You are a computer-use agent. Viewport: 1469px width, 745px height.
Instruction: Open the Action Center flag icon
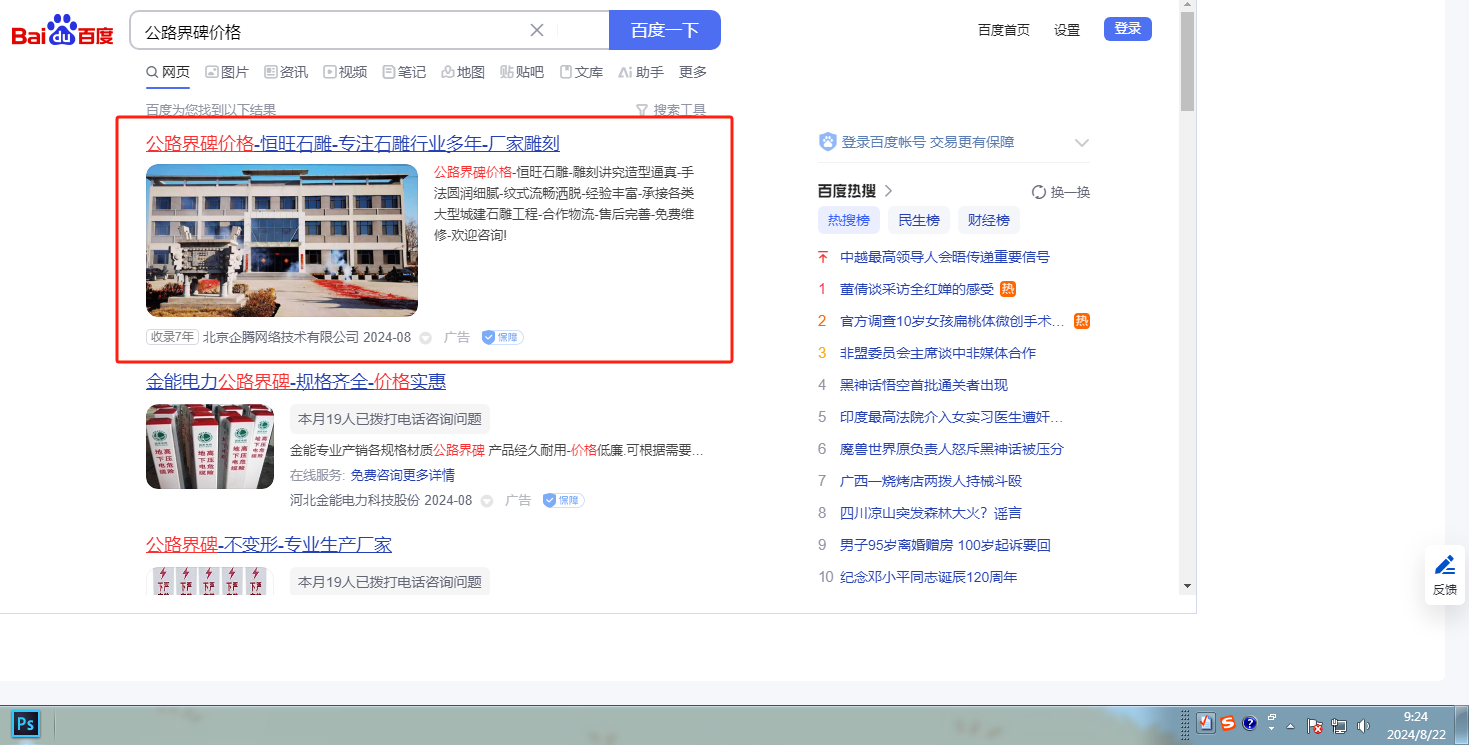pyautogui.click(x=1315, y=725)
